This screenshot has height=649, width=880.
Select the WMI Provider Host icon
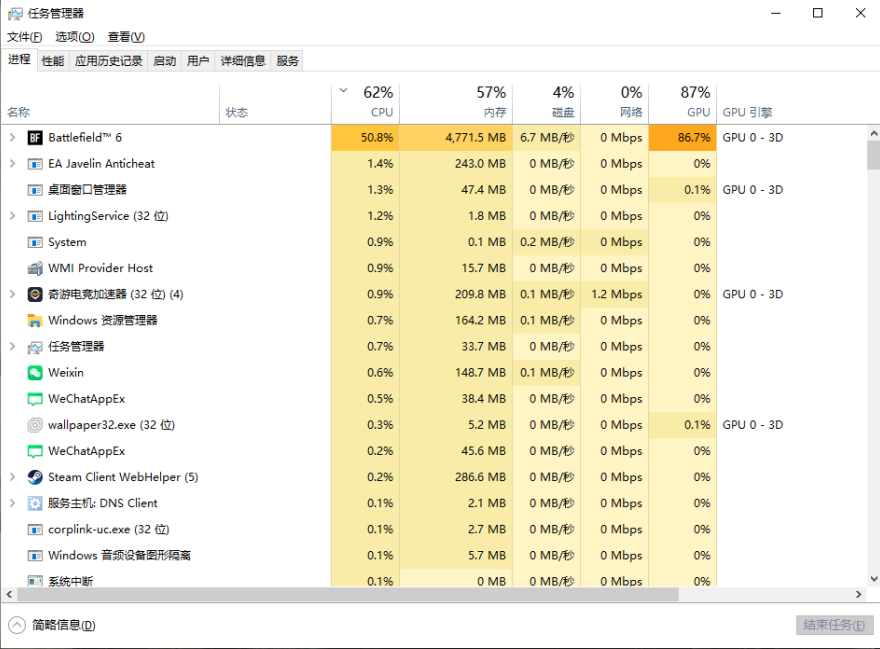(35, 268)
